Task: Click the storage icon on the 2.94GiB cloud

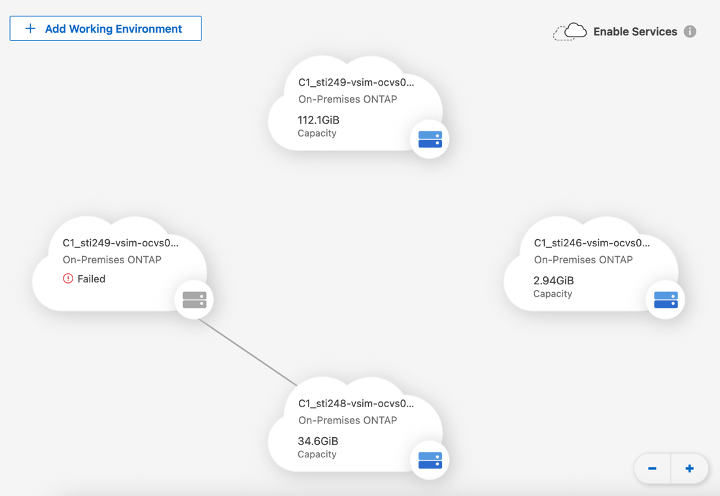Action: [x=665, y=299]
